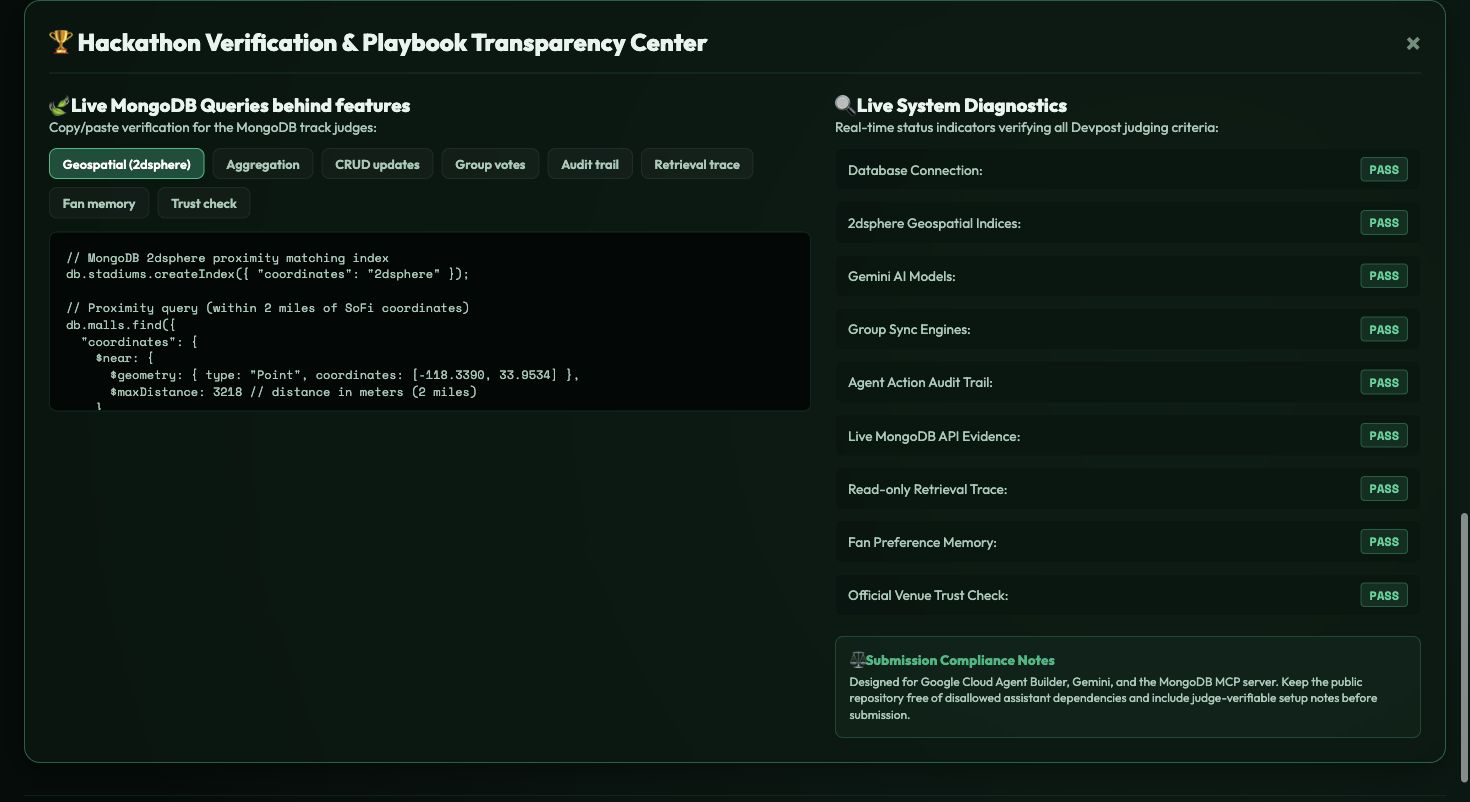
Task: Click the 'Agent Action Audit Trail:' label
Action: coord(920,382)
